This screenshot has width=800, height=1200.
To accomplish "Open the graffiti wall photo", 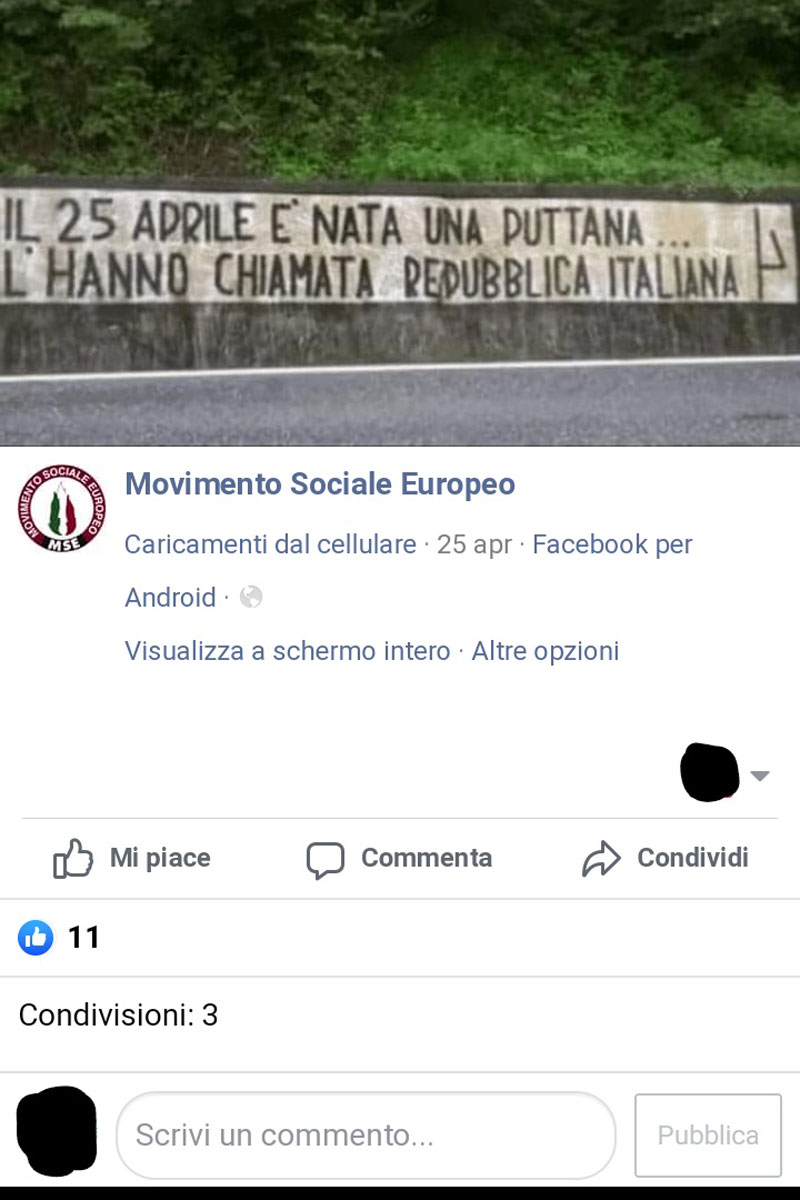I will point(400,222).
